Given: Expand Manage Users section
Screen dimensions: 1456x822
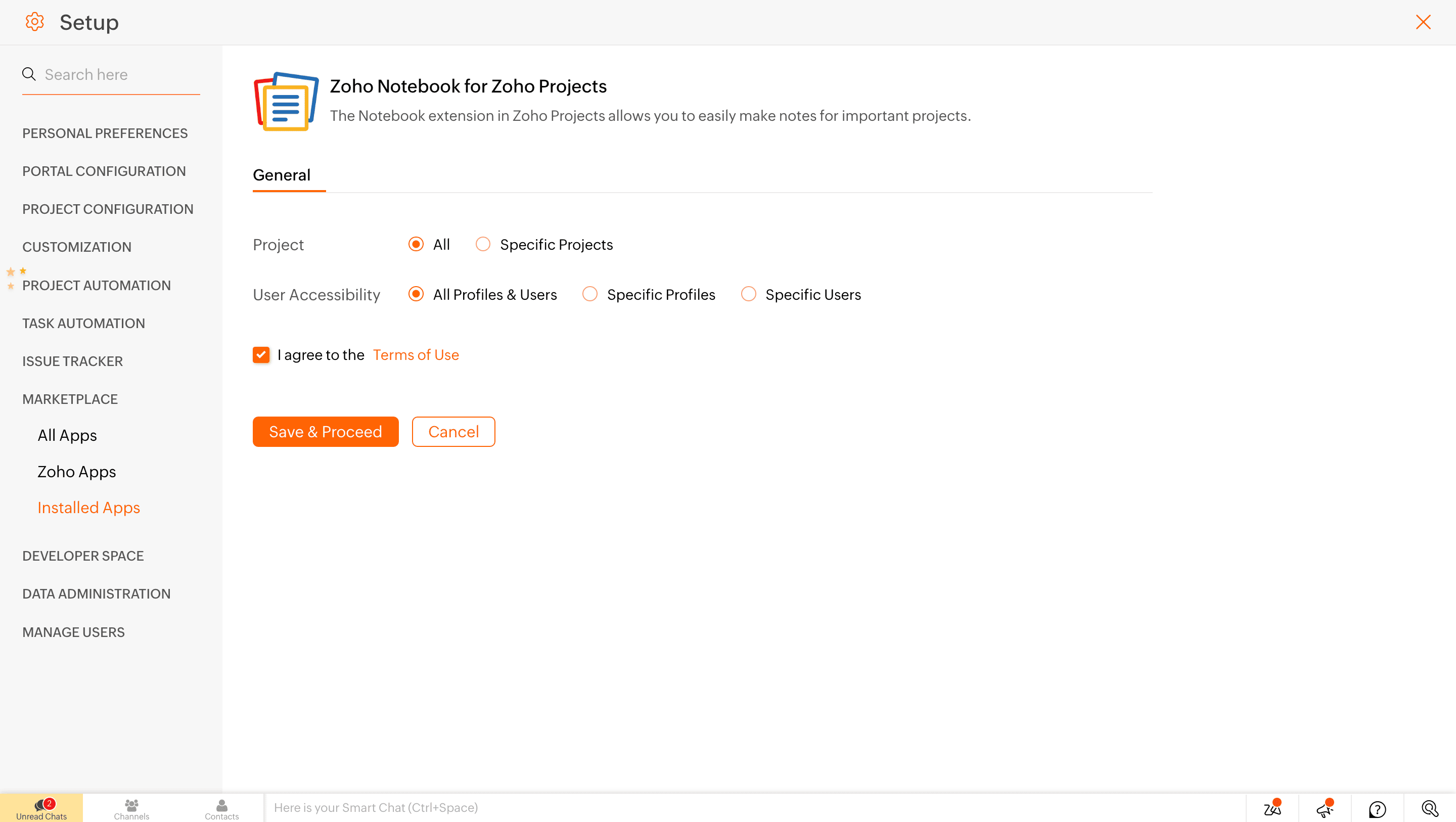Looking at the screenshot, I should 73,631.
